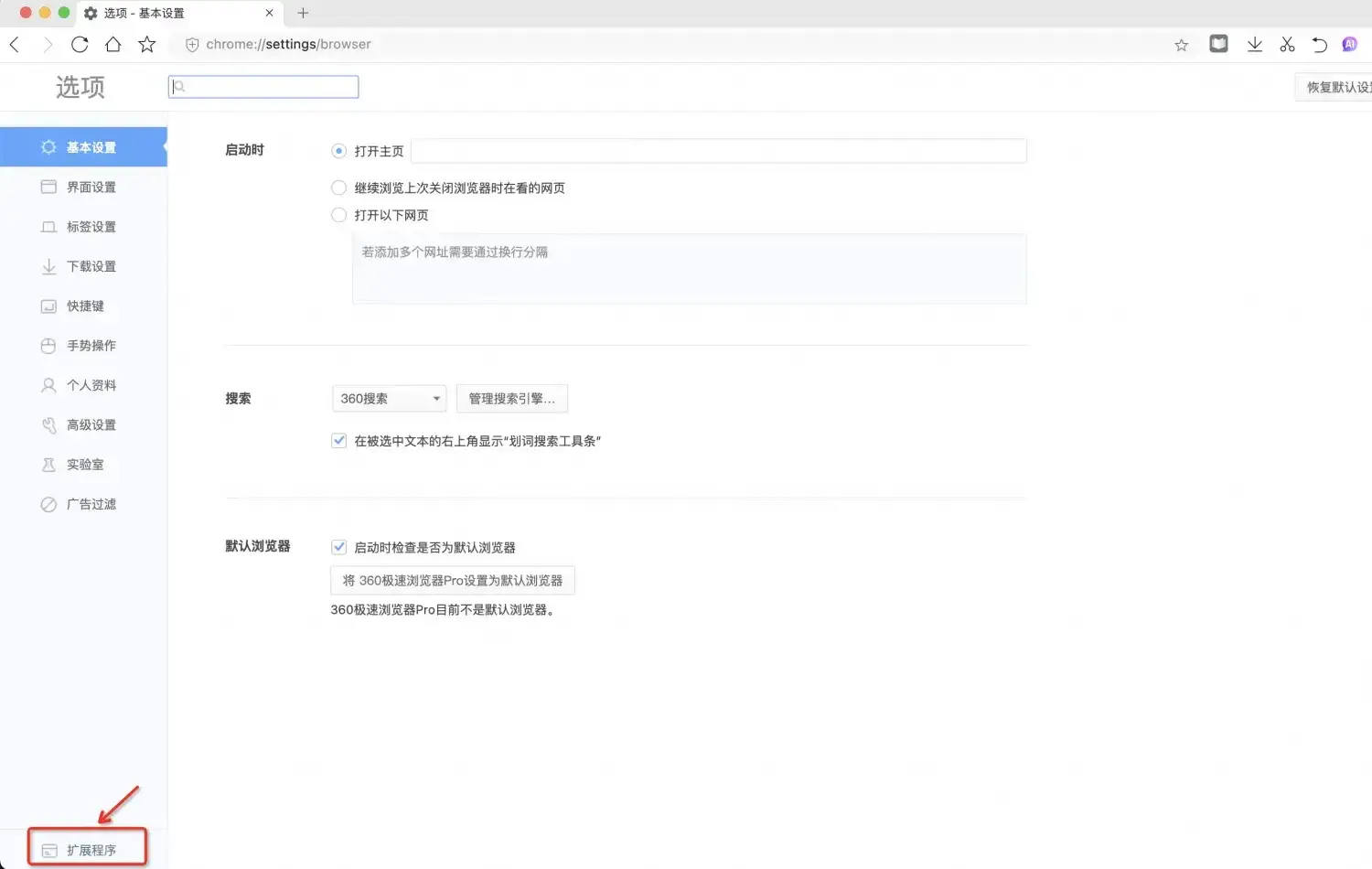Disable the 划词搜索工具条 option
Viewport: 1372px width, 869px height.
(338, 440)
